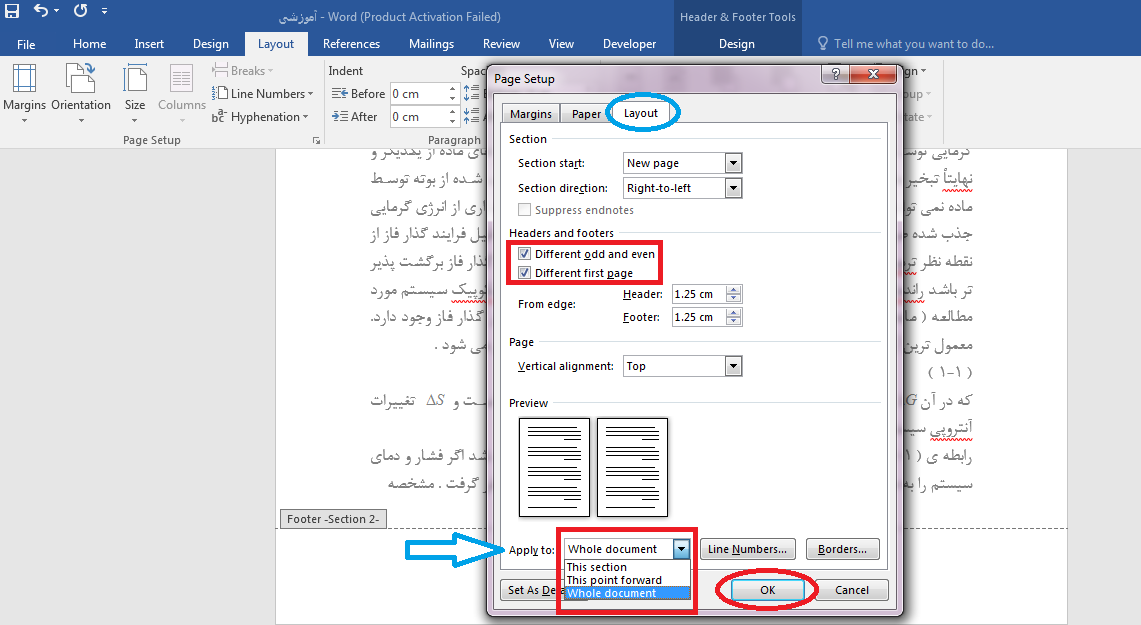Click the dialog Help question mark icon
This screenshot has height=625, width=1141.
tap(835, 76)
